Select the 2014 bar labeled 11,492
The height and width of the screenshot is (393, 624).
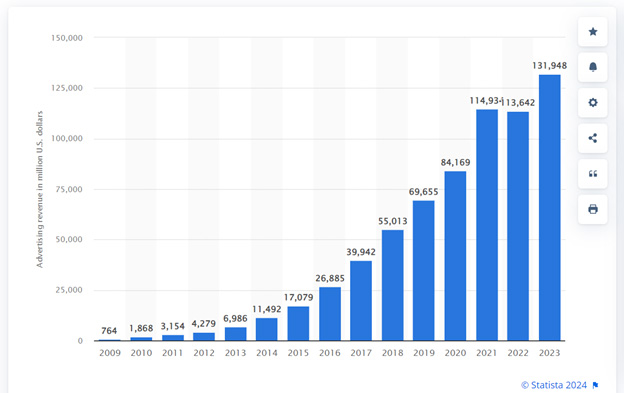(267, 329)
